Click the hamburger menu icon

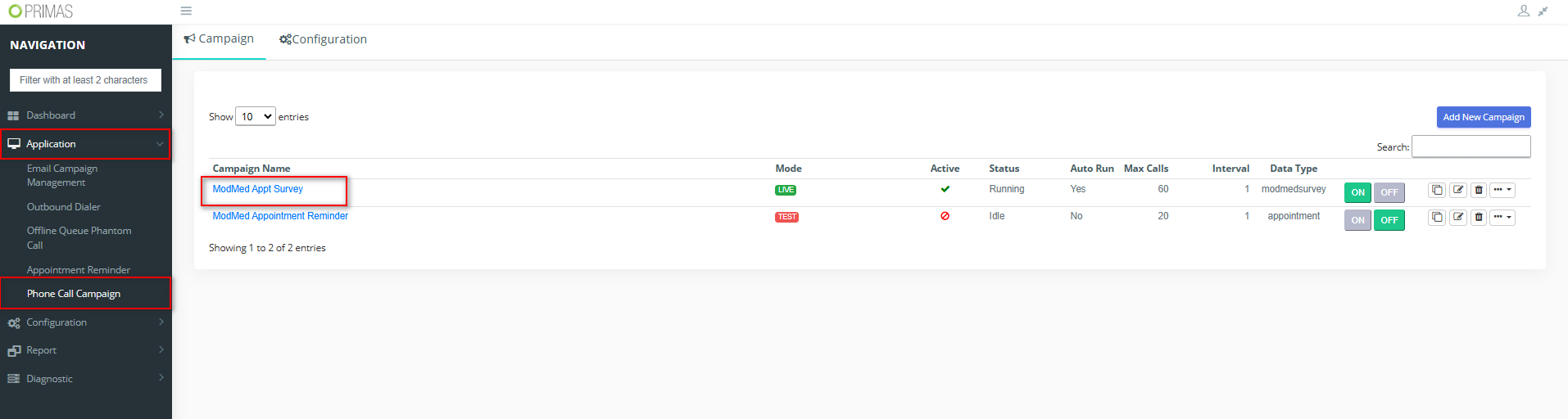pos(186,11)
